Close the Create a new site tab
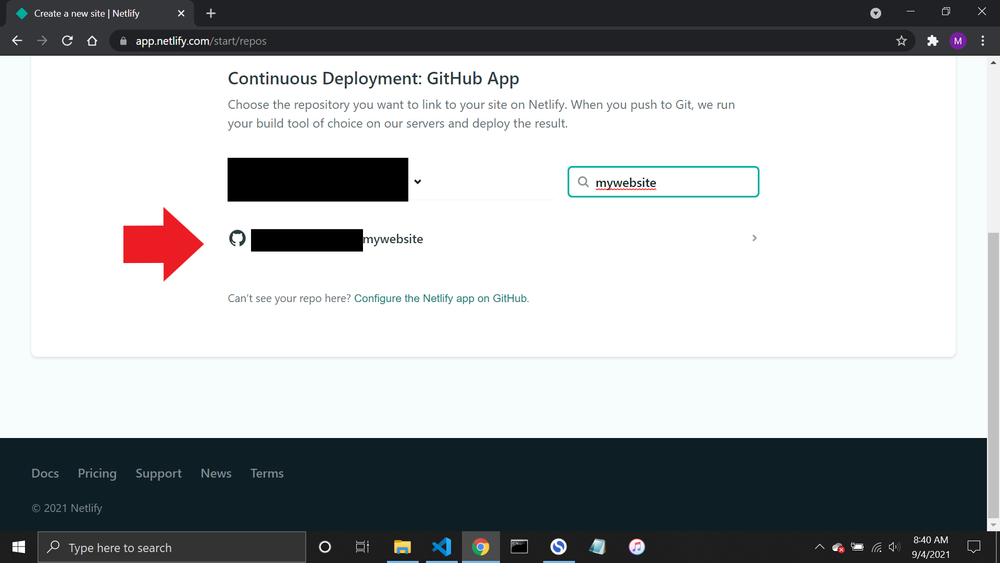Image resolution: width=1000 pixels, height=563 pixels. coord(181,13)
